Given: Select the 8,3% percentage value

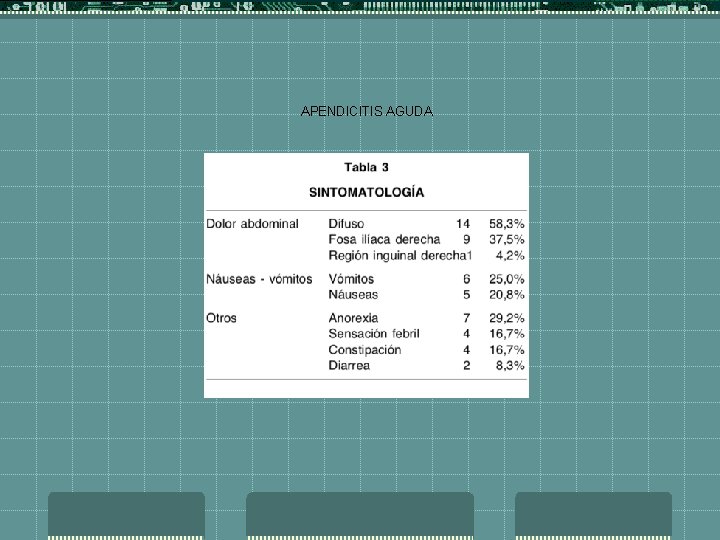Looking at the screenshot, I should pos(510,366).
